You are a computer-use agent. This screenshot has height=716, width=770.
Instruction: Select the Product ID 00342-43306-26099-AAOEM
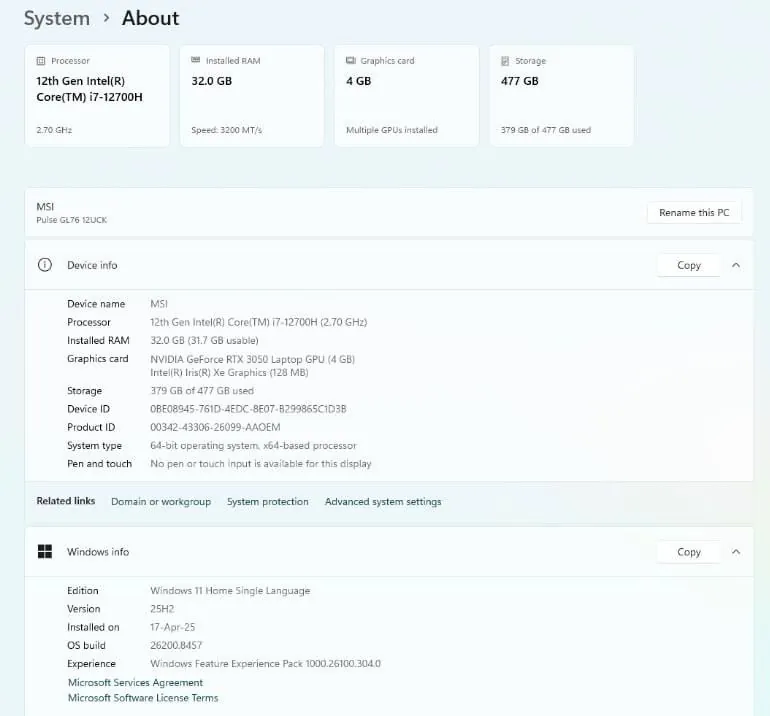point(215,427)
